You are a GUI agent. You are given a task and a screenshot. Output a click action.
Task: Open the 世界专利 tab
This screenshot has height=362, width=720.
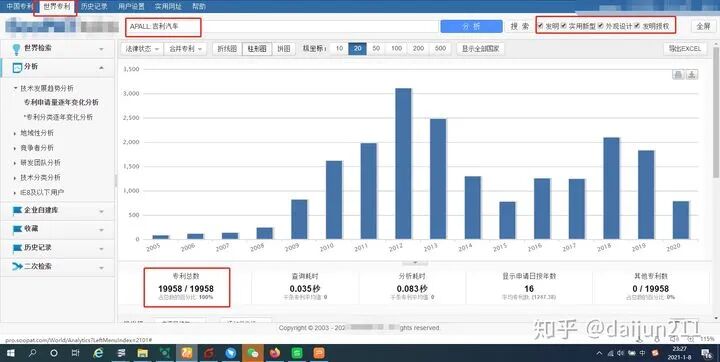pos(57,6)
